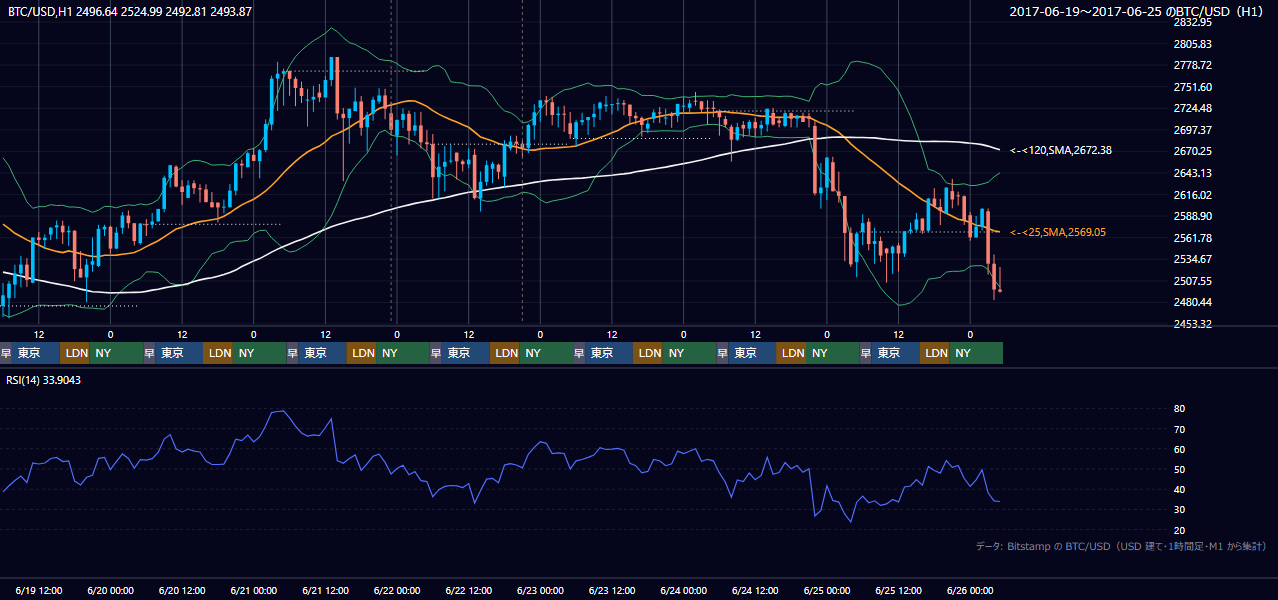The image size is (1278, 600).
Task: Select price axis value 2643.13
Action: [x=1192, y=173]
